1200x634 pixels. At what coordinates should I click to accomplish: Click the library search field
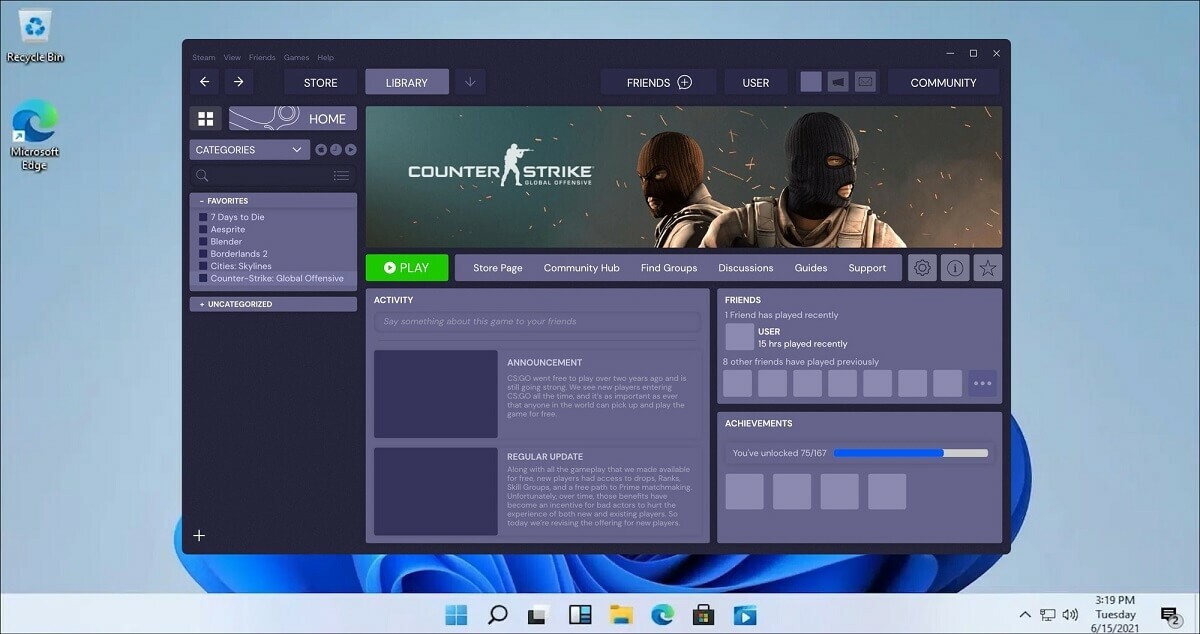click(273, 176)
